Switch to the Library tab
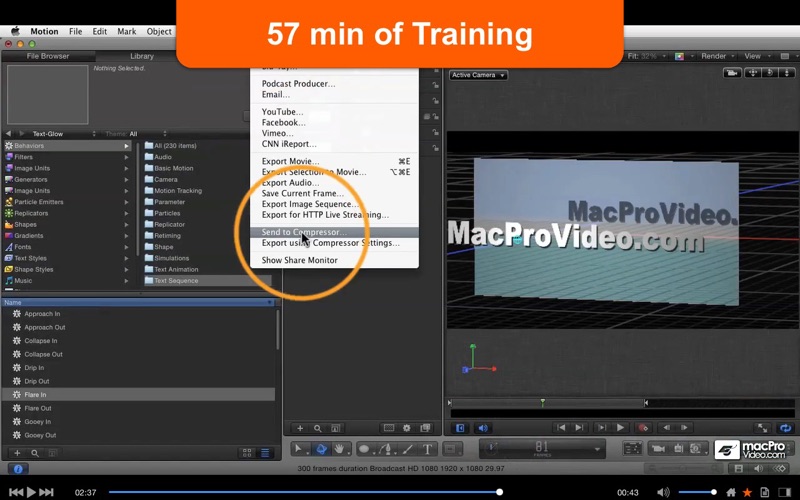The image size is (800, 500). point(141,56)
